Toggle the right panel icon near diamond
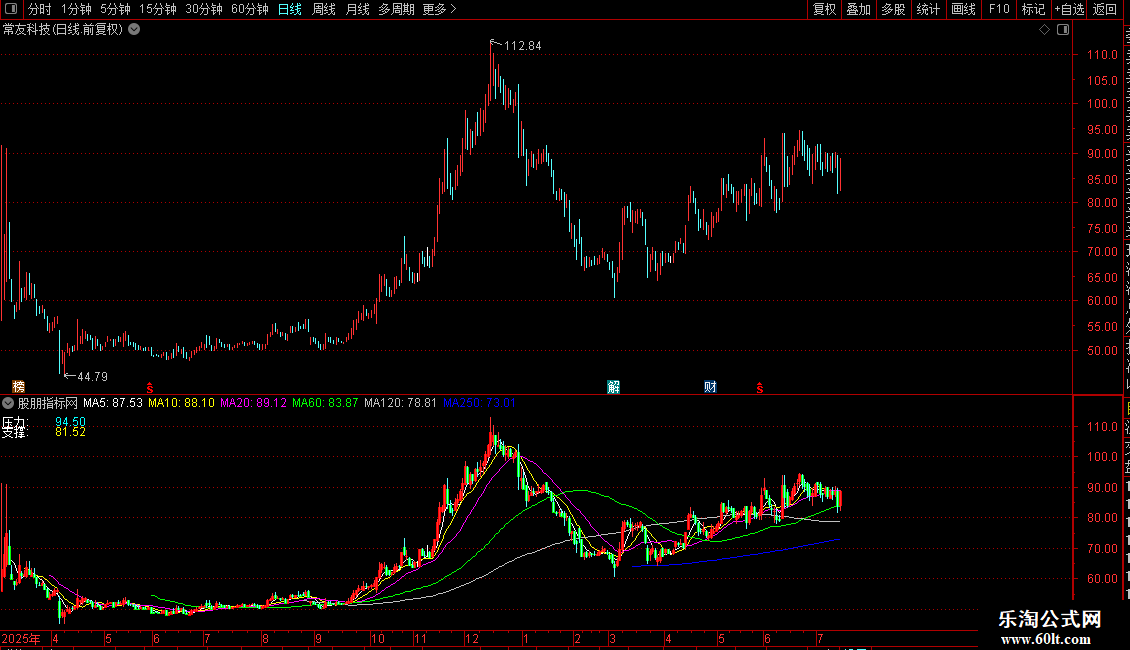1130x650 pixels. click(x=1063, y=30)
